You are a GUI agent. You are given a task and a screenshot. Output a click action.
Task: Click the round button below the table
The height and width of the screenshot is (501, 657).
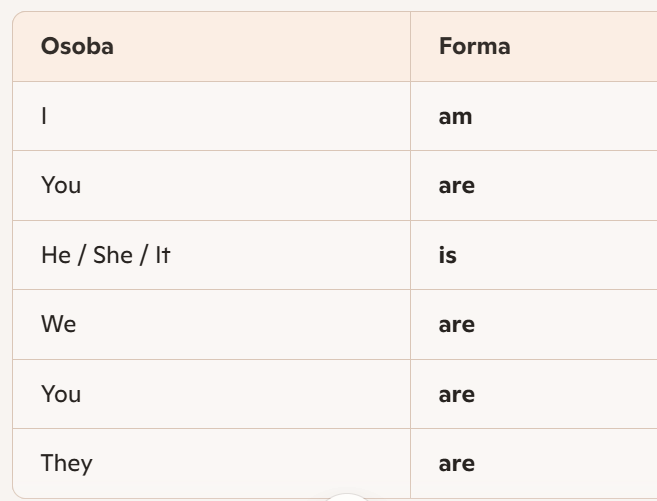348,496
